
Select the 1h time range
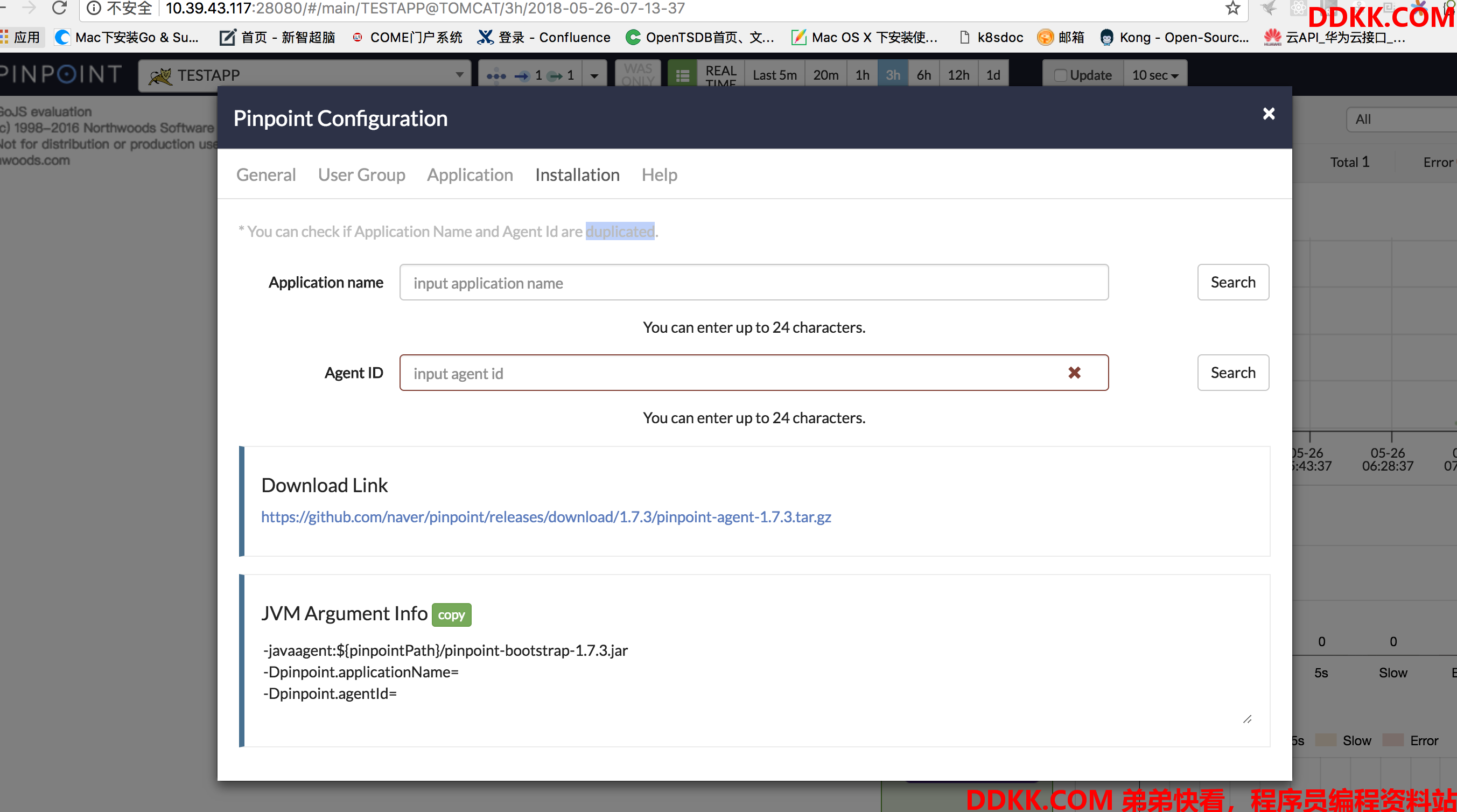tap(862, 75)
